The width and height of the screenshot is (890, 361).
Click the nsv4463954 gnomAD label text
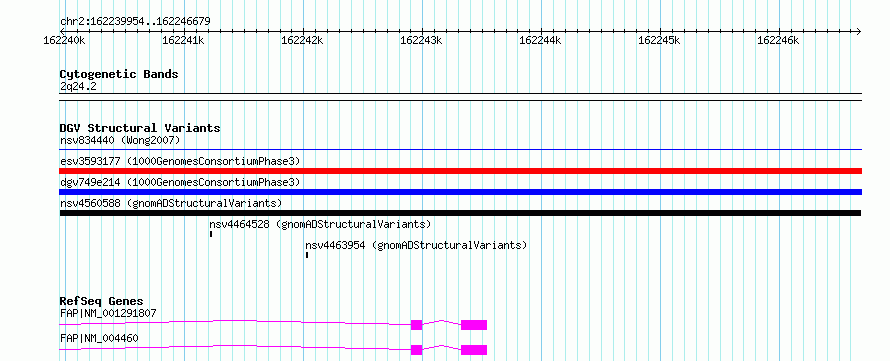pyautogui.click(x=416, y=245)
